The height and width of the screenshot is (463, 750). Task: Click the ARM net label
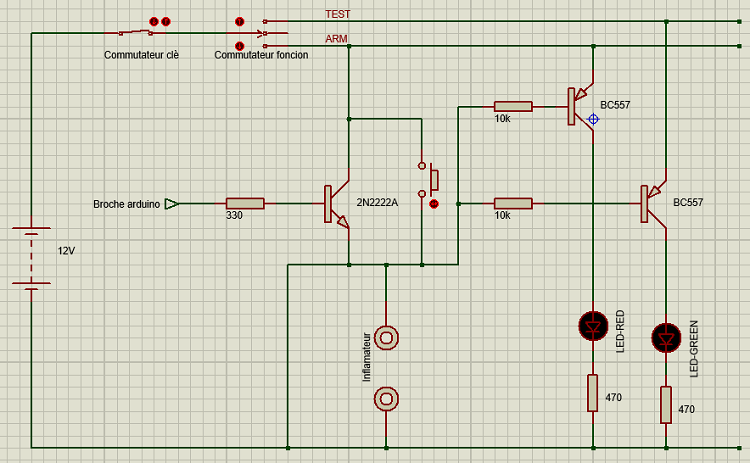tap(336, 39)
